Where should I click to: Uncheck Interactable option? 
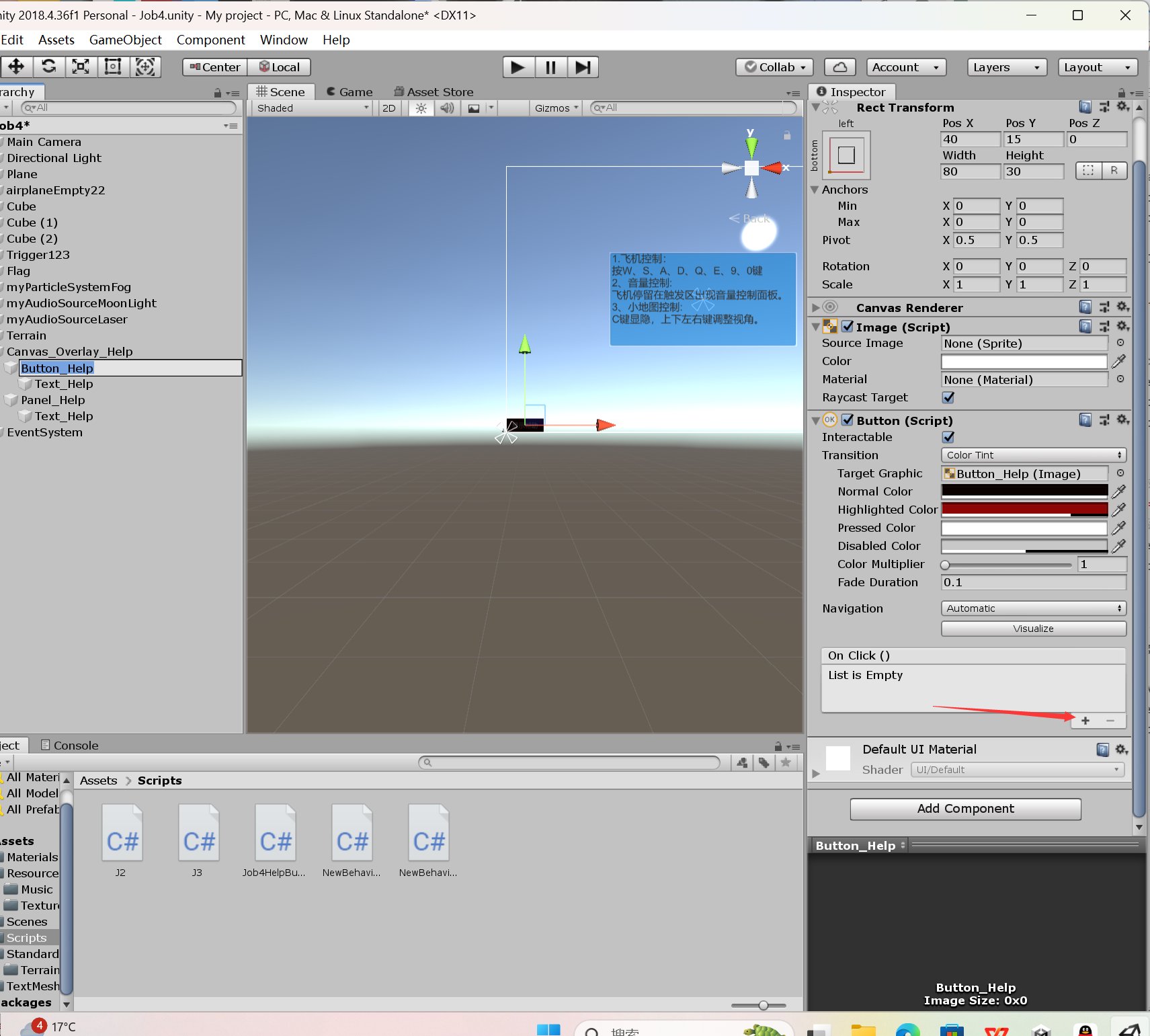[948, 438]
